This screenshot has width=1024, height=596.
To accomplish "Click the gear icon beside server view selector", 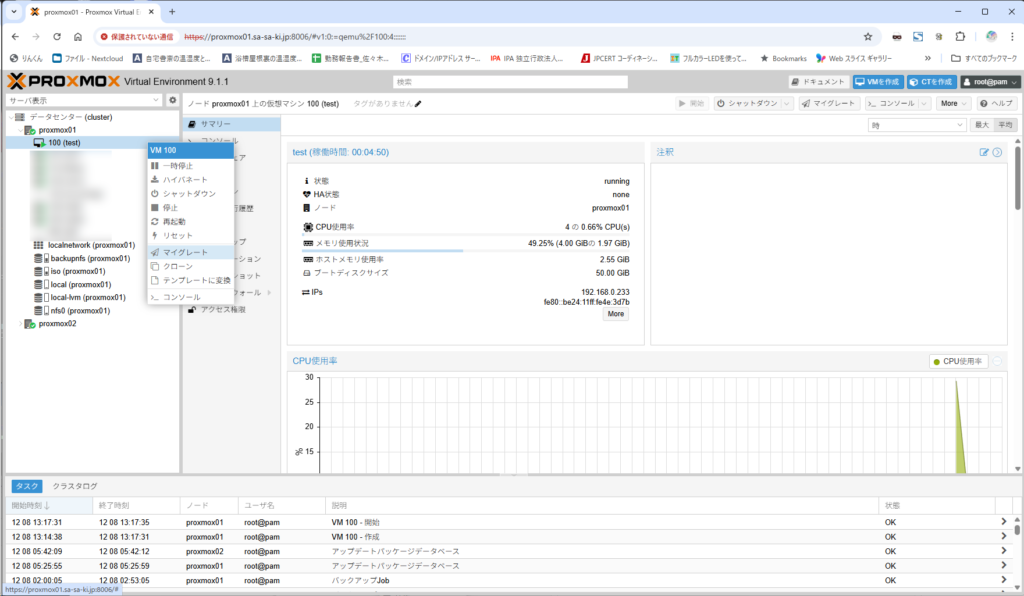I will tap(172, 101).
